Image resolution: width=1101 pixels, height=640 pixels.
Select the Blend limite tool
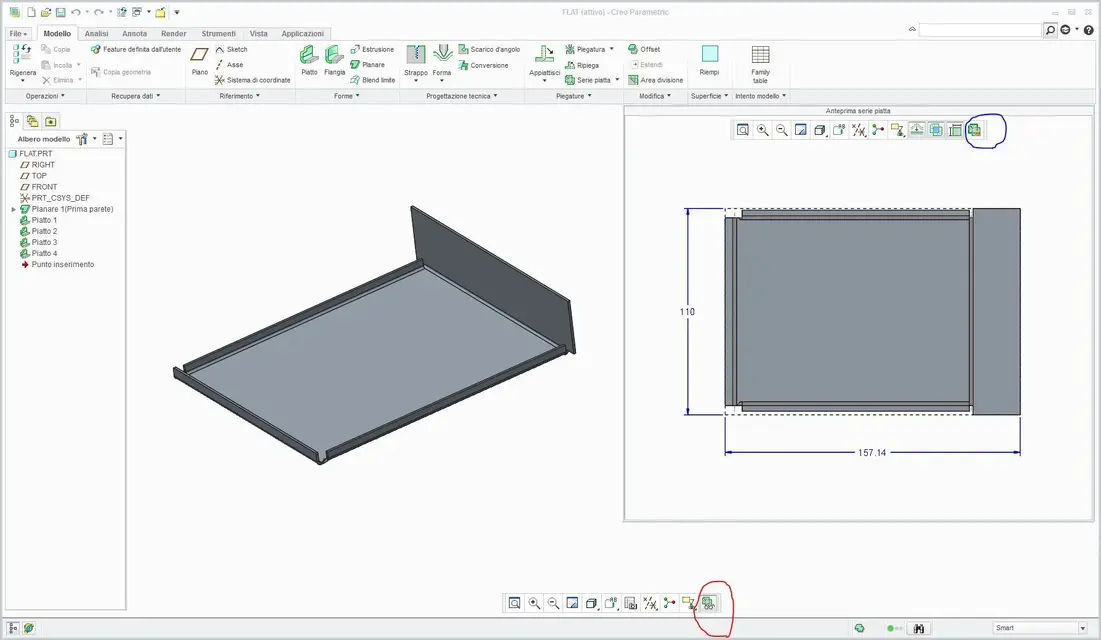click(372, 80)
